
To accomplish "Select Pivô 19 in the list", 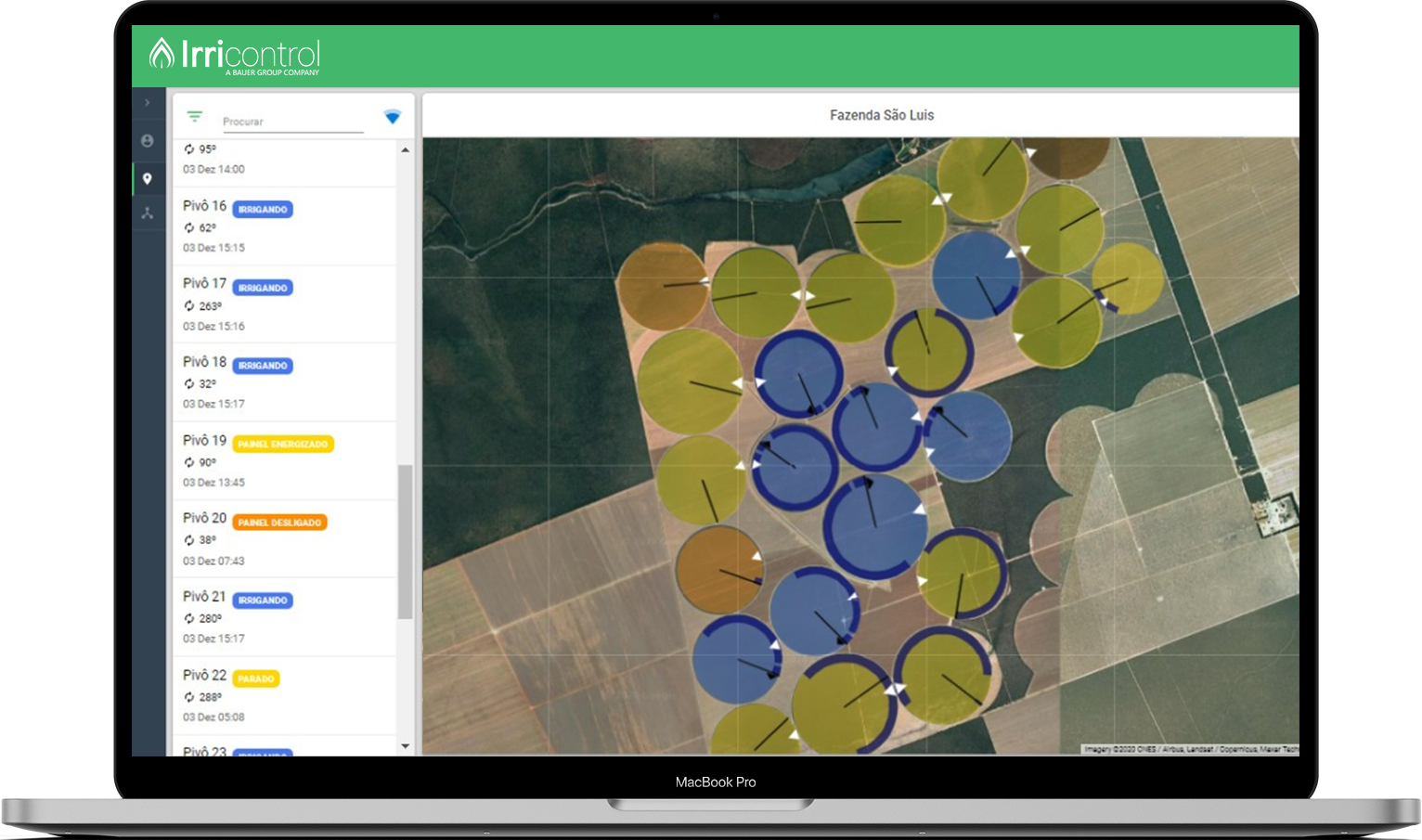I will click(285, 461).
